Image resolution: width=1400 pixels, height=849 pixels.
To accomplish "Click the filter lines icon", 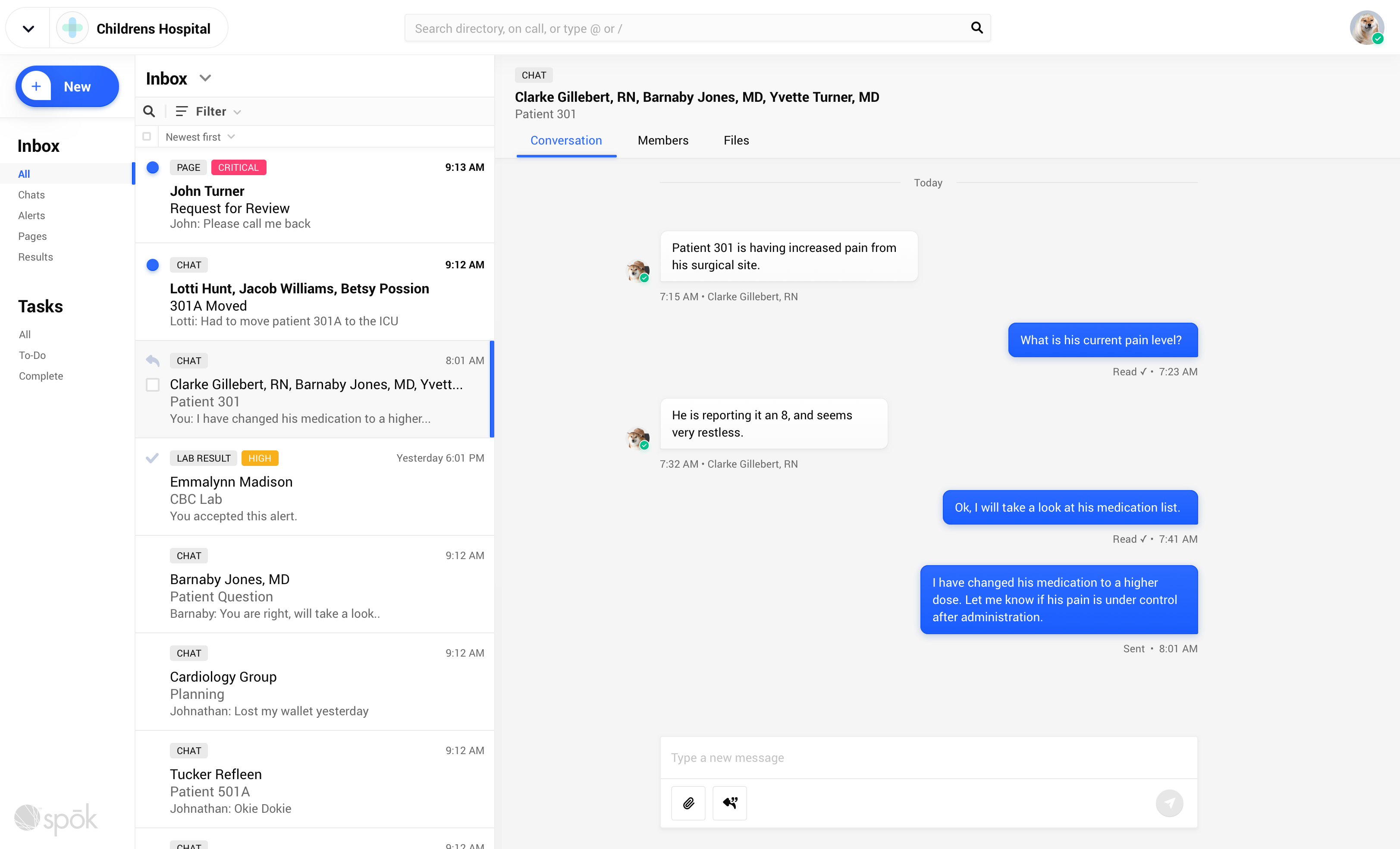I will coord(181,111).
